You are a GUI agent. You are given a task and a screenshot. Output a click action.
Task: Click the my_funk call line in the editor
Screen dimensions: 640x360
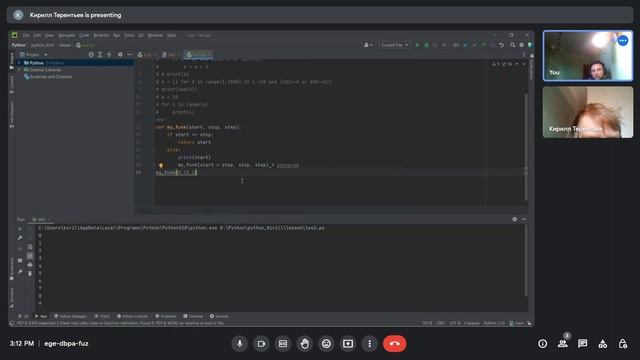[176, 173]
